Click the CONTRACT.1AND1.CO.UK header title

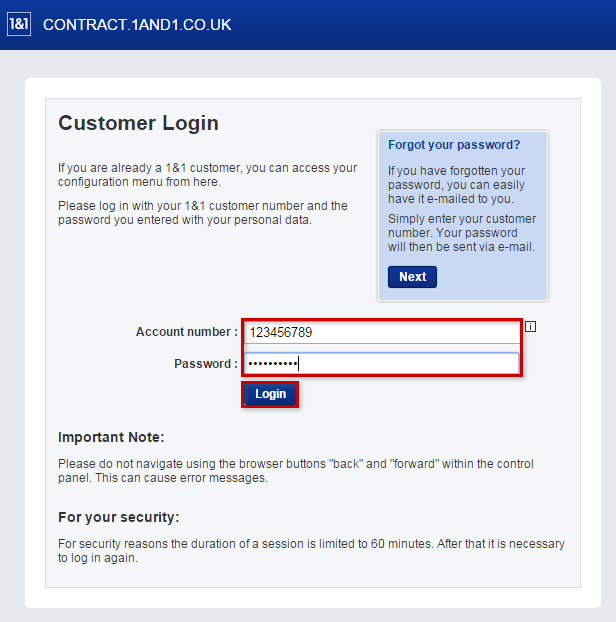[x=137, y=24]
